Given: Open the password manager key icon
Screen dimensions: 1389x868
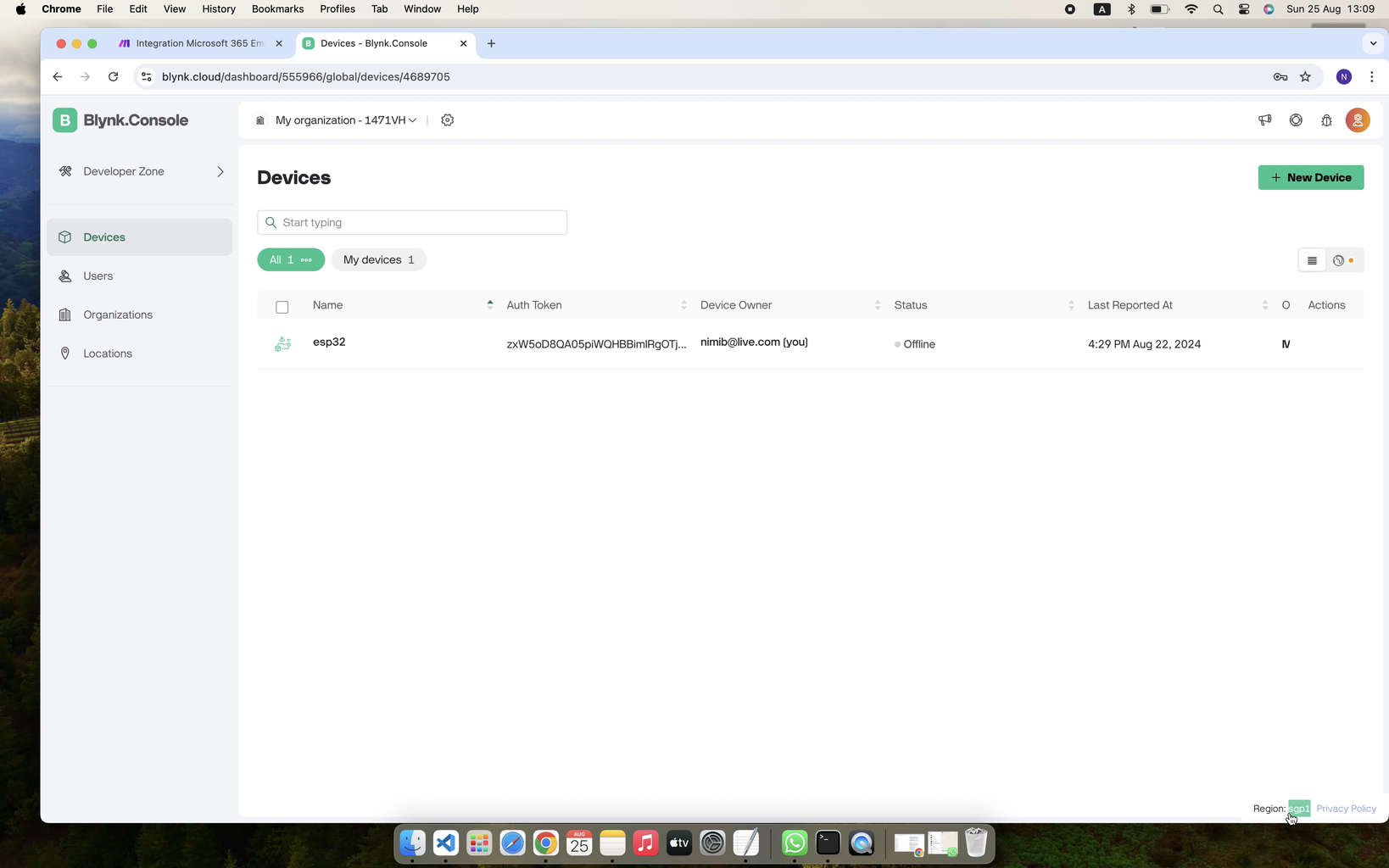Looking at the screenshot, I should tap(1280, 77).
